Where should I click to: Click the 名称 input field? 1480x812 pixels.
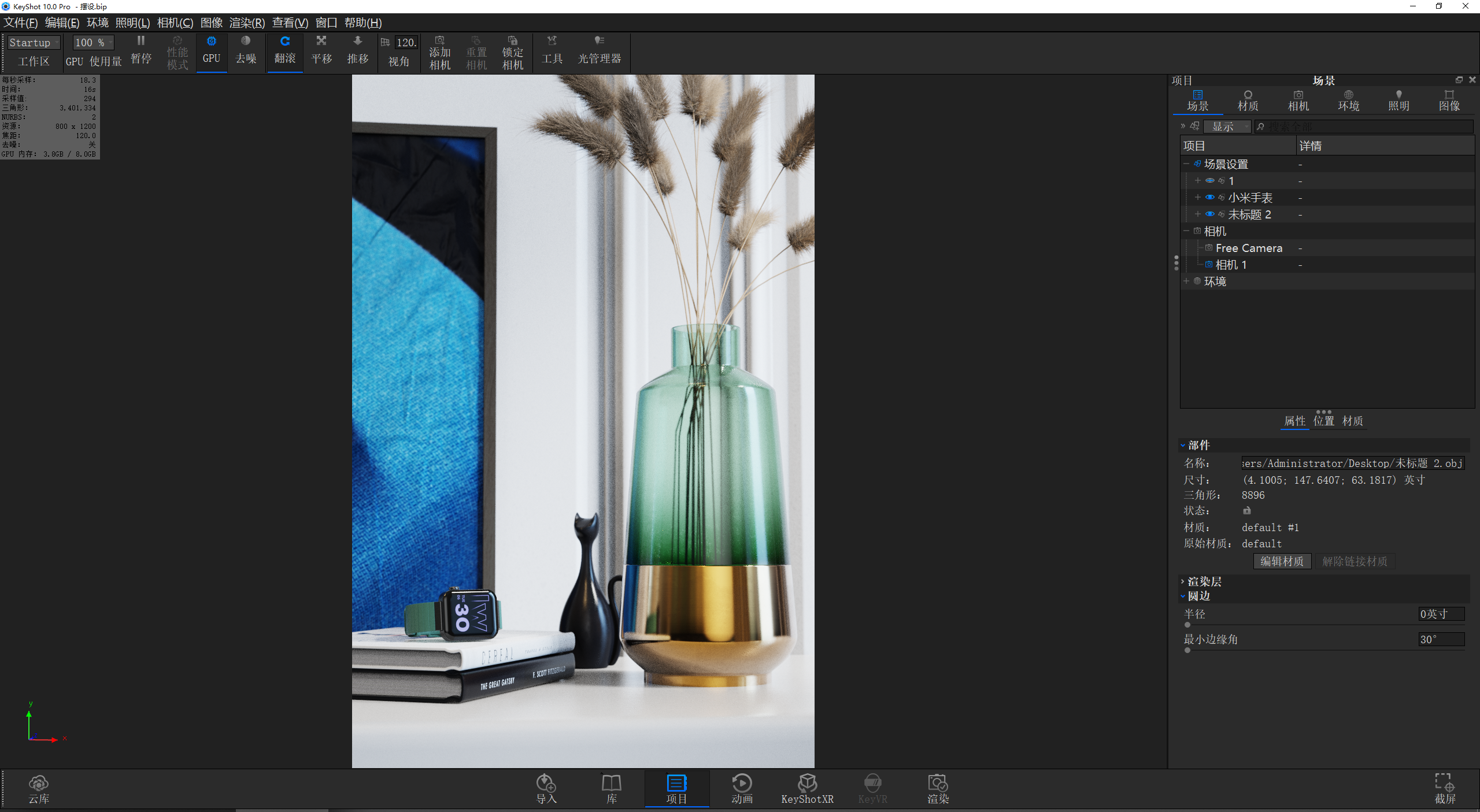click(1352, 464)
